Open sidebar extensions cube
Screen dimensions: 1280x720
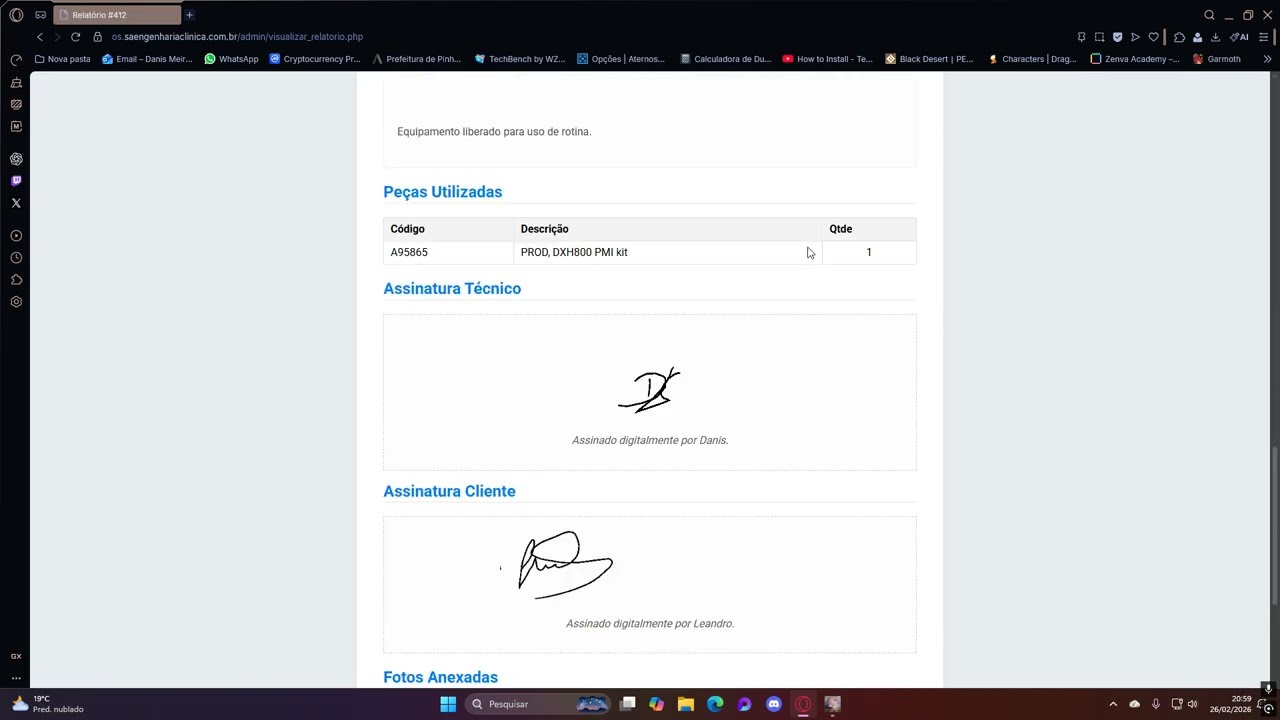pyautogui.click(x=16, y=280)
